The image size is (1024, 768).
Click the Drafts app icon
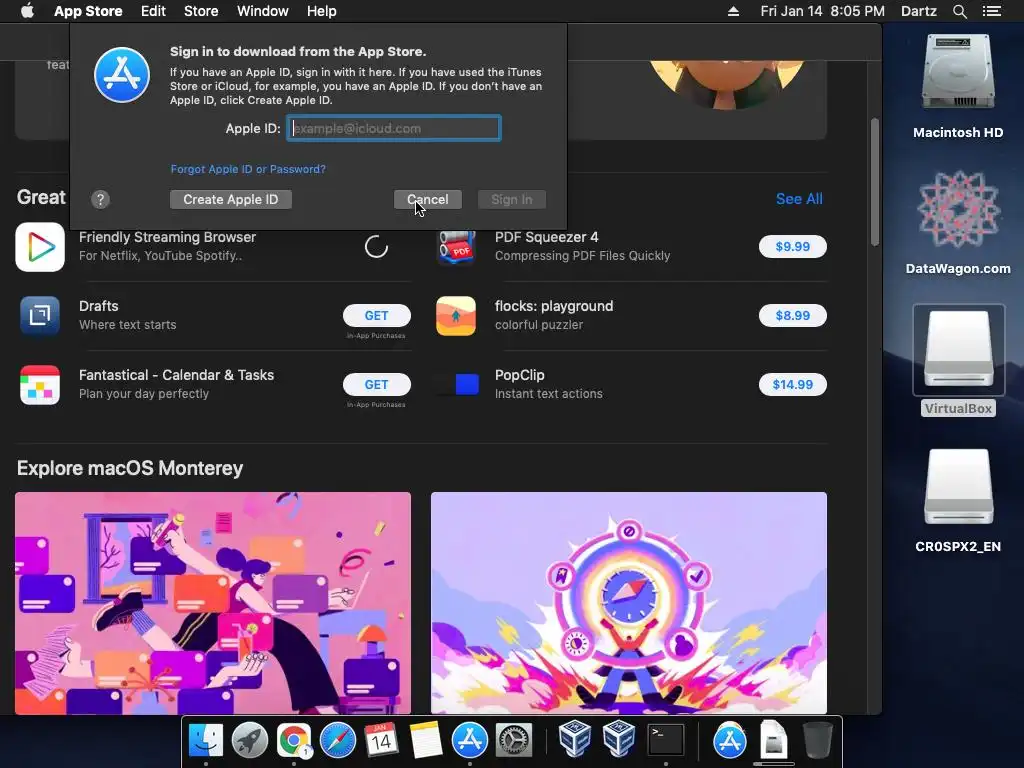[x=40, y=315]
